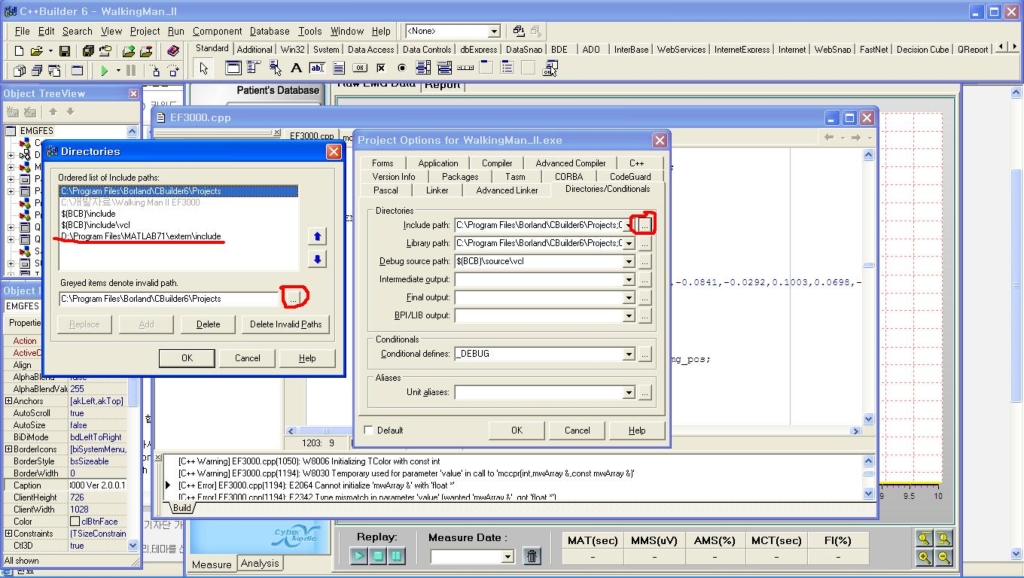
Task: Click the clBtnFace Color property swatch
Action: pyautogui.click(x=75, y=521)
